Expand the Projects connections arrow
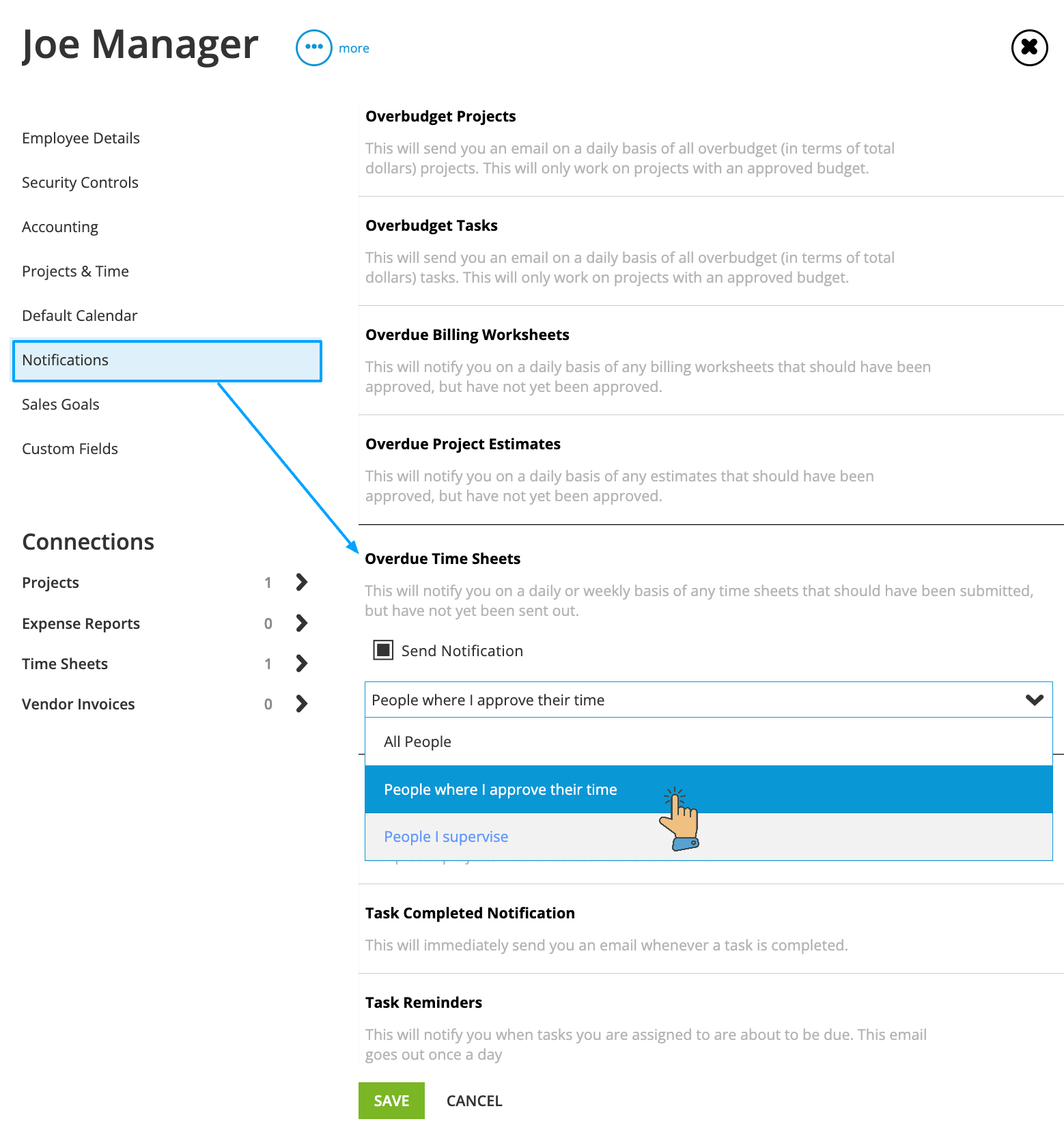This screenshot has width=1064, height=1128. pos(301,582)
